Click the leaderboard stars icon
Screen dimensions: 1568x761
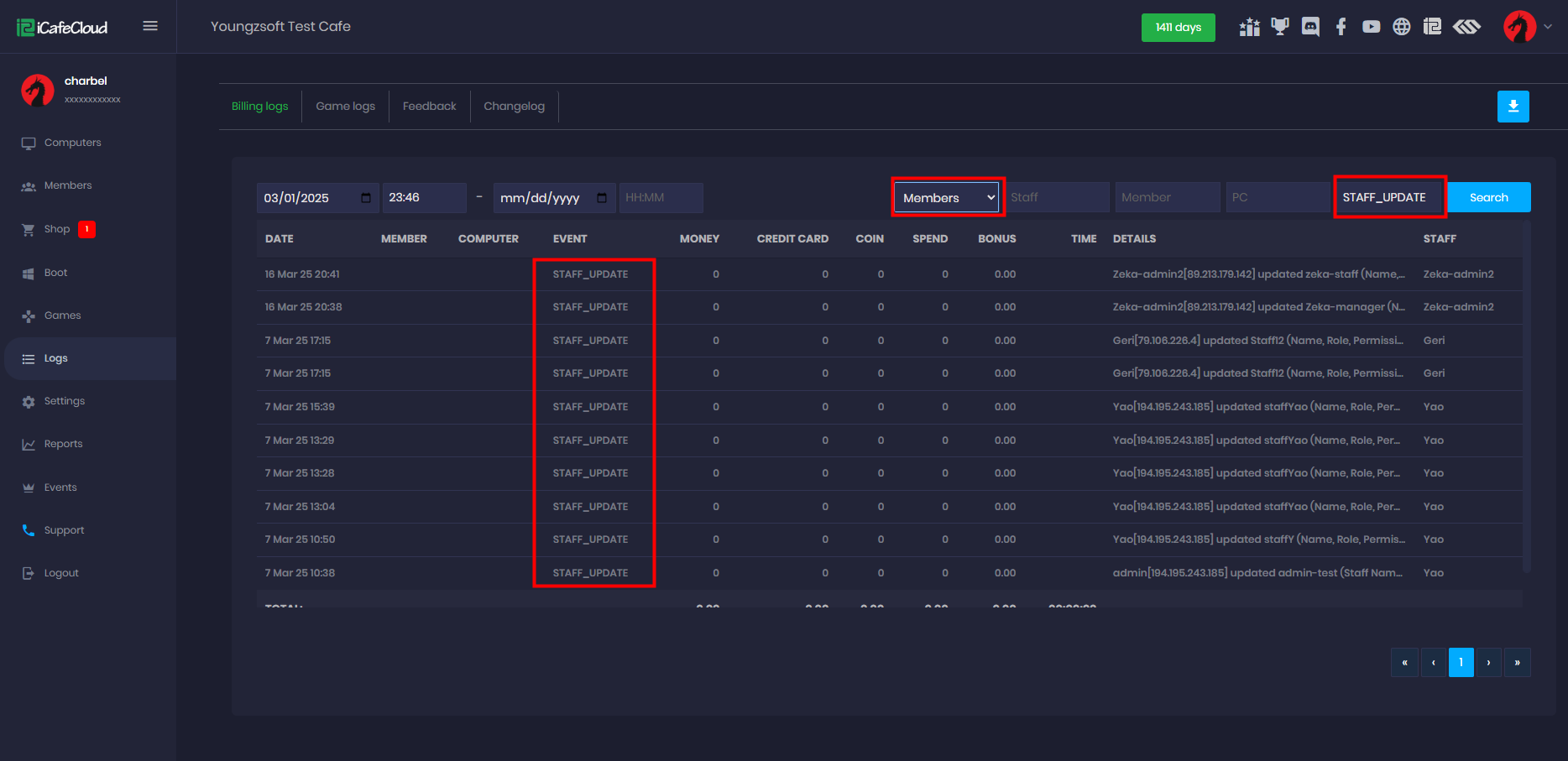(1249, 27)
